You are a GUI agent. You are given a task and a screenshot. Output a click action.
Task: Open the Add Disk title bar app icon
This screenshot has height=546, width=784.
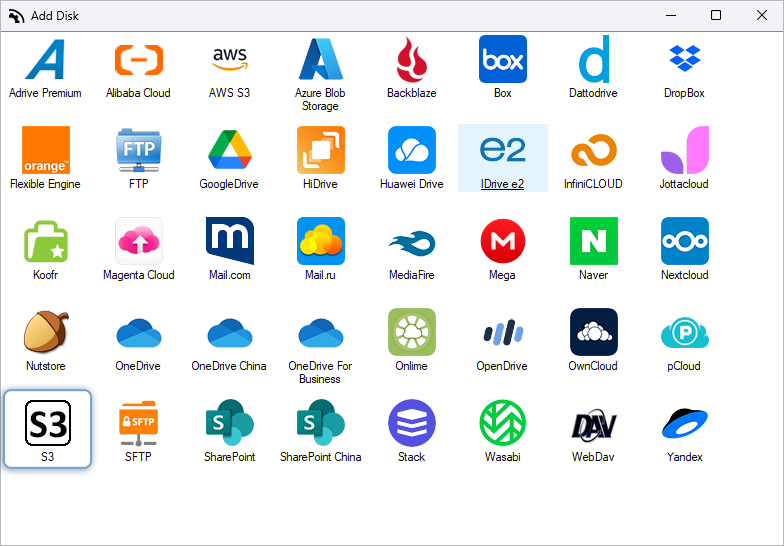[16, 16]
